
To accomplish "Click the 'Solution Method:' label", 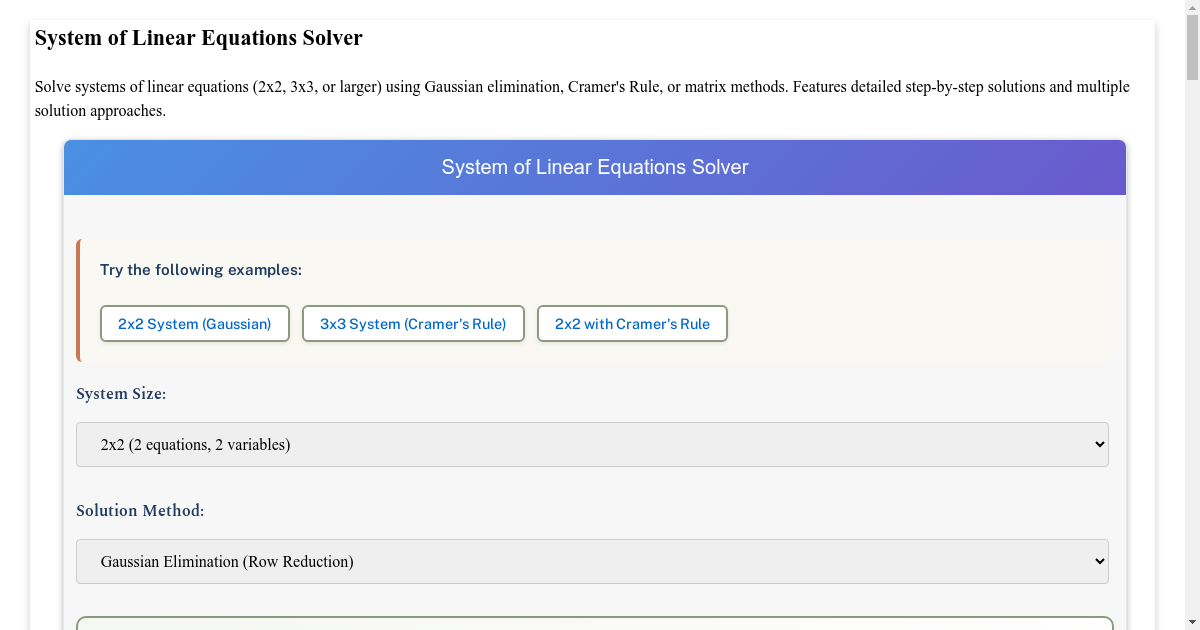I will click(x=140, y=510).
